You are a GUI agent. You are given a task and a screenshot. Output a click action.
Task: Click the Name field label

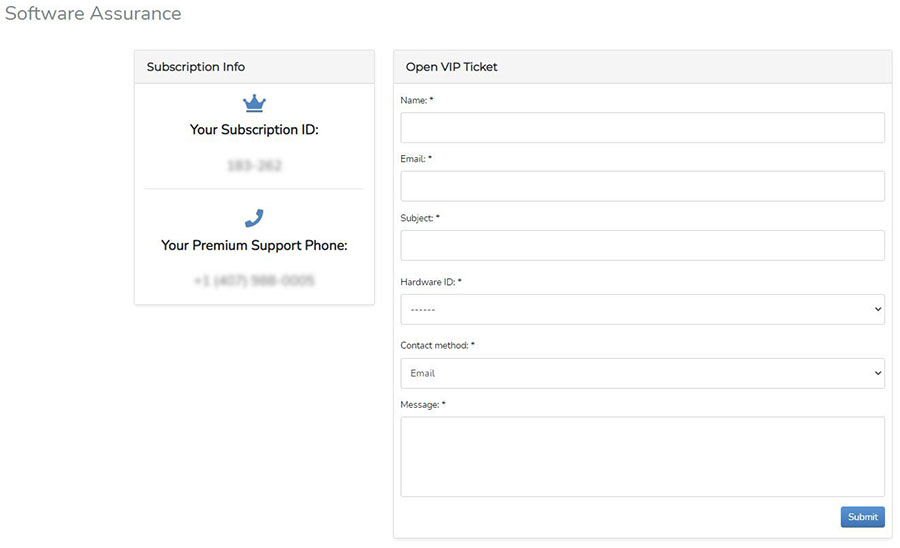416,100
